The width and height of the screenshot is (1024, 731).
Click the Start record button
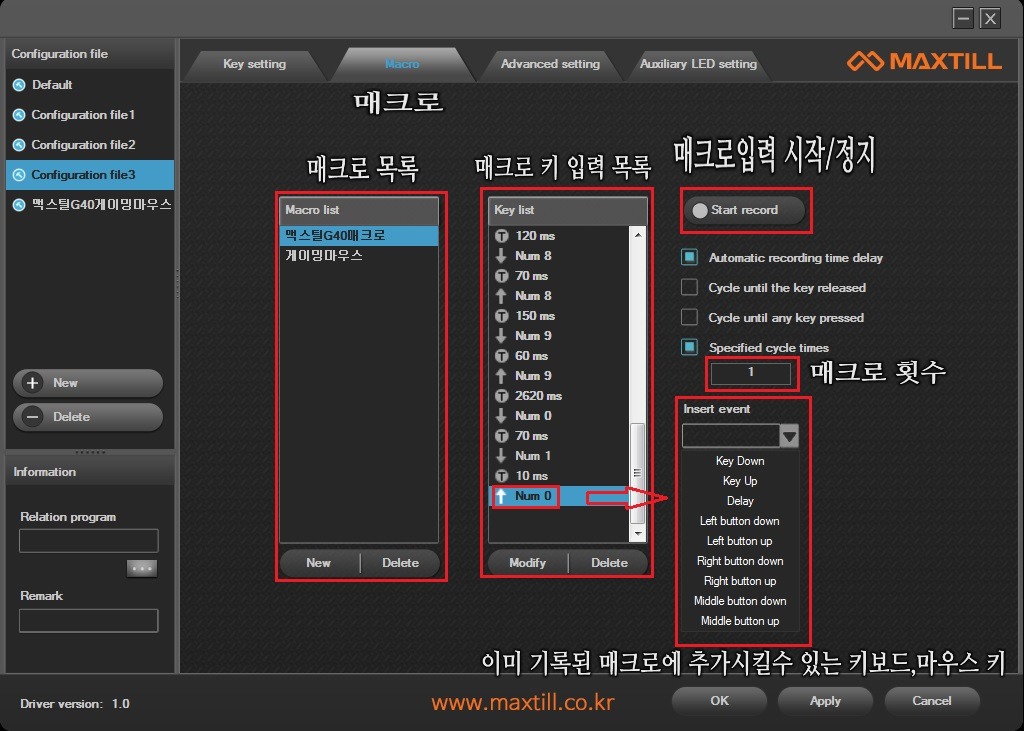pos(744,210)
